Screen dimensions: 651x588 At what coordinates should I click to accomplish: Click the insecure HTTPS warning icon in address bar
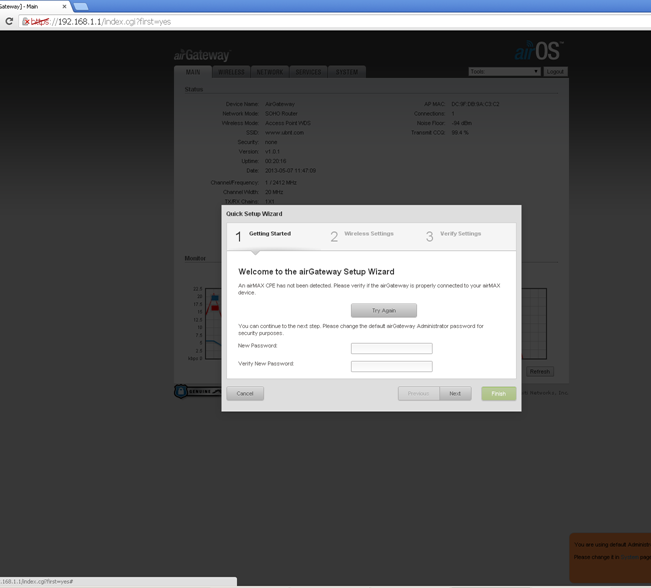pos(26,22)
